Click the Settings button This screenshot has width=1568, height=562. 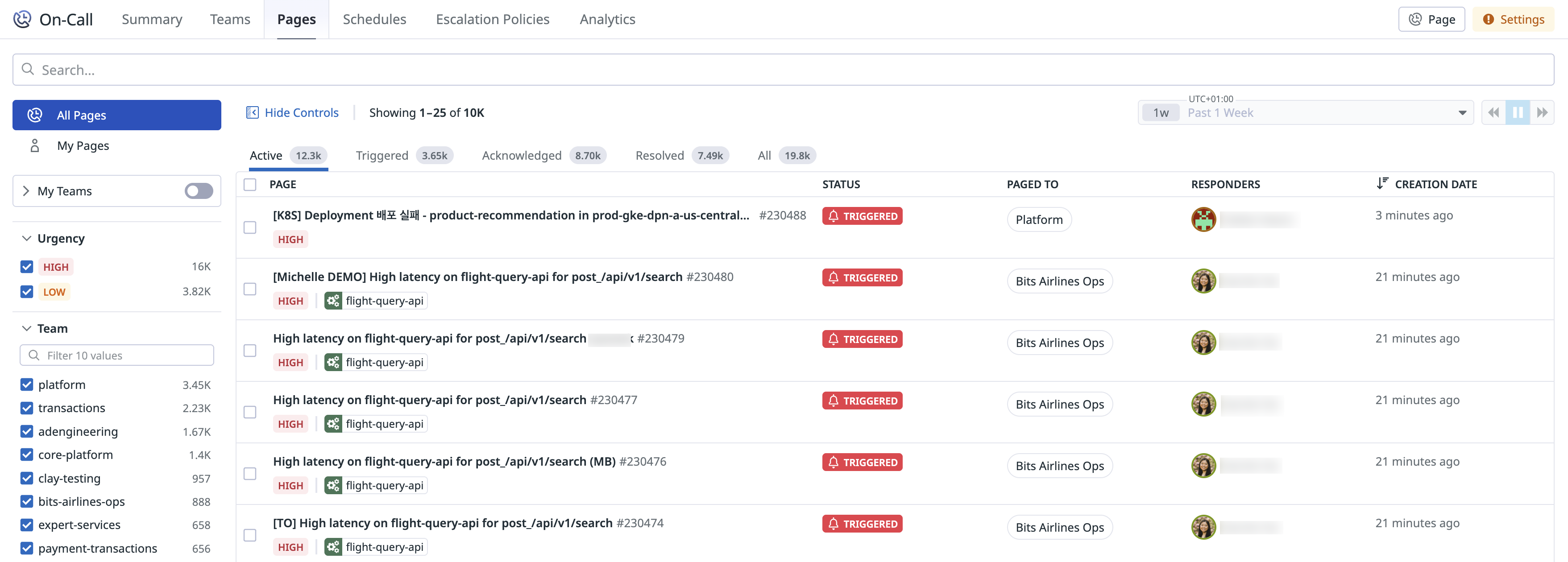[1513, 20]
